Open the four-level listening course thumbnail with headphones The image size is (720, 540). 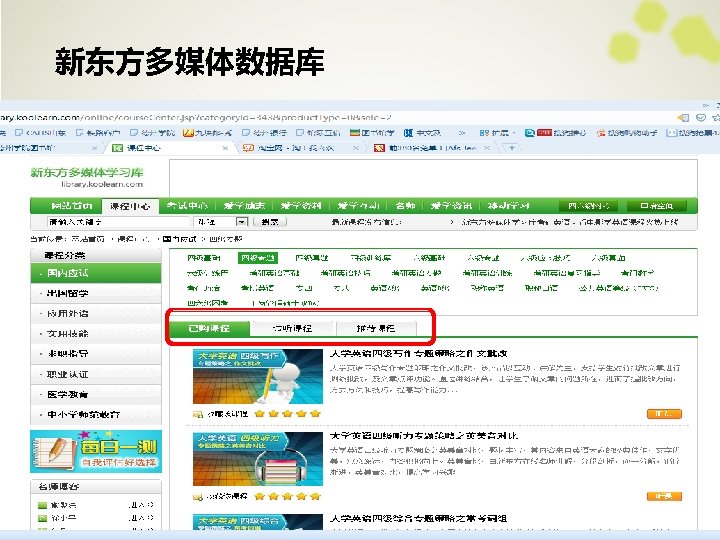click(258, 459)
